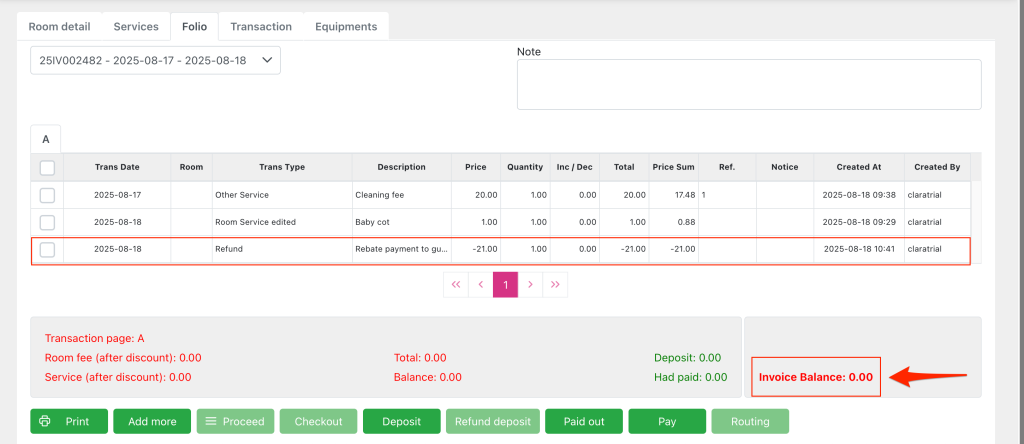Viewport: 1024px width, 444px height.
Task: Click into the Note text field
Action: (x=748, y=84)
